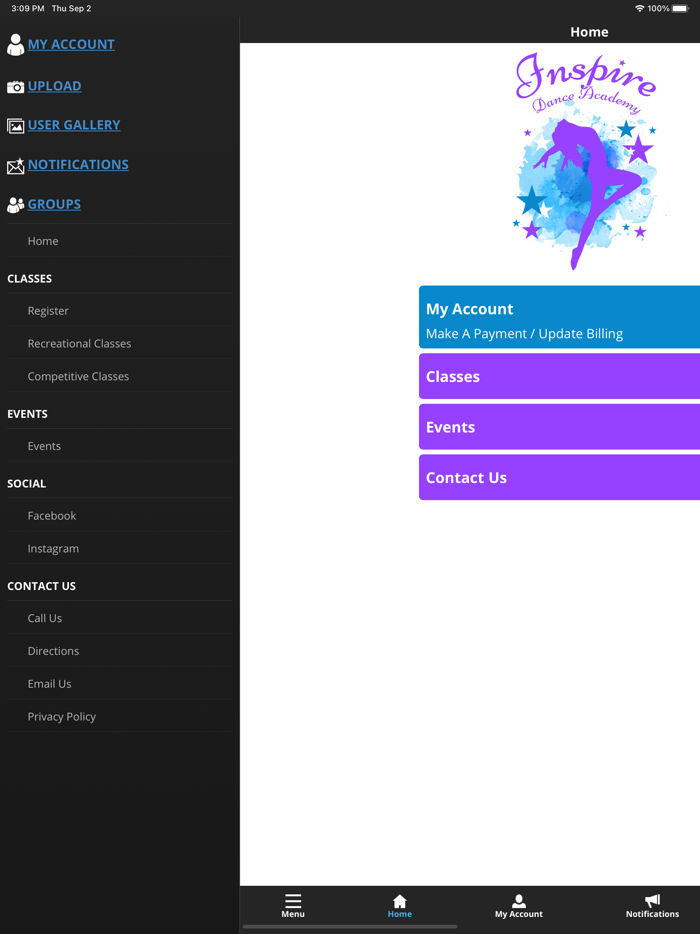
Task: Open Recreational Classes menu item
Action: [x=119, y=343]
